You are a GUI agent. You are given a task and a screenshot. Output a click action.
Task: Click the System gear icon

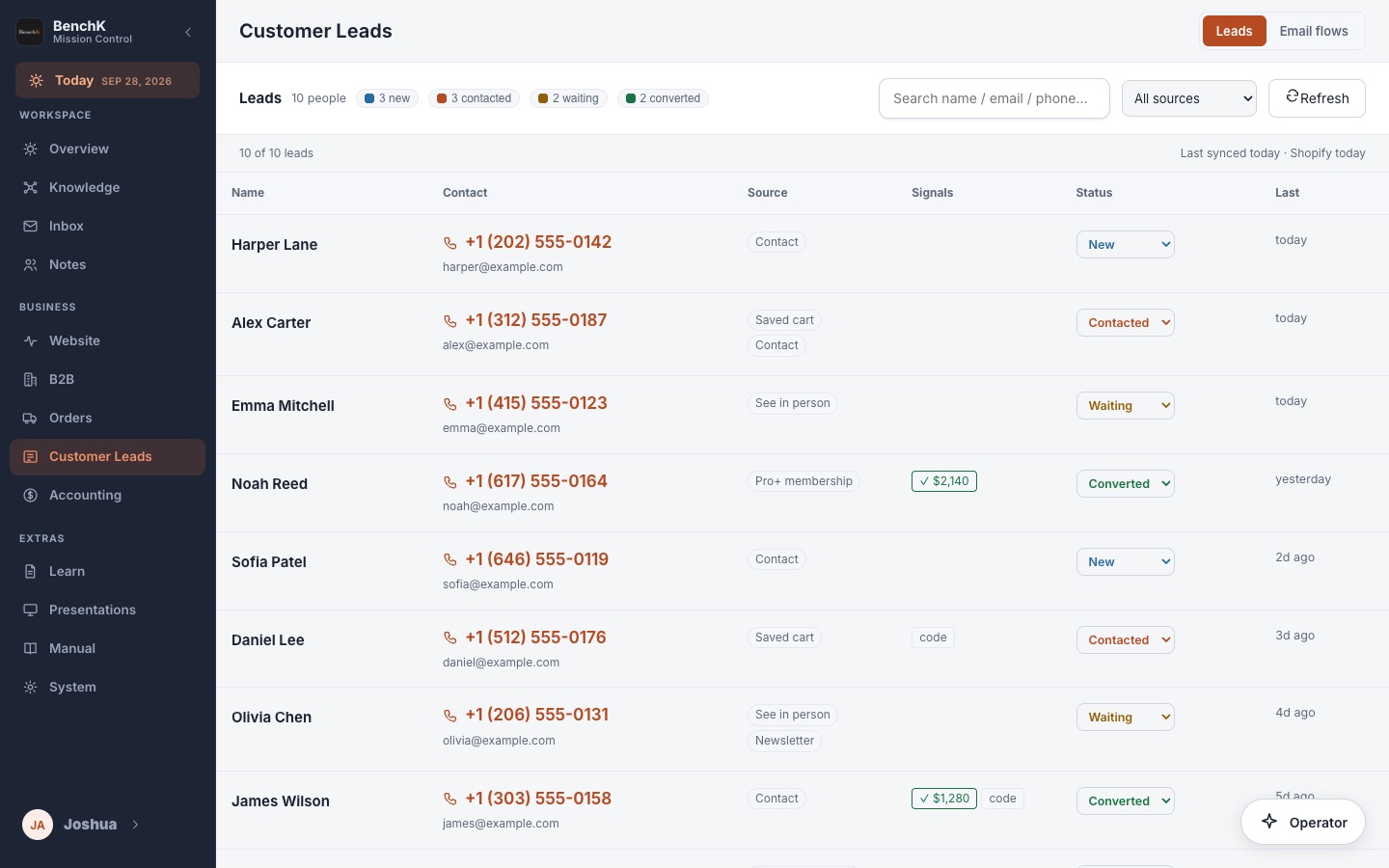click(31, 688)
